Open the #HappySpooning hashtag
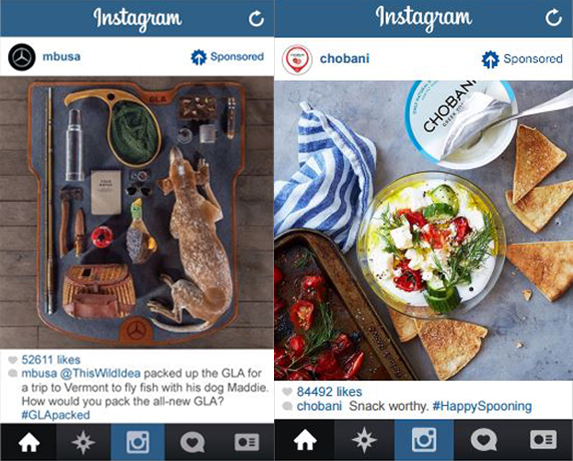573x461 pixels. 482,406
